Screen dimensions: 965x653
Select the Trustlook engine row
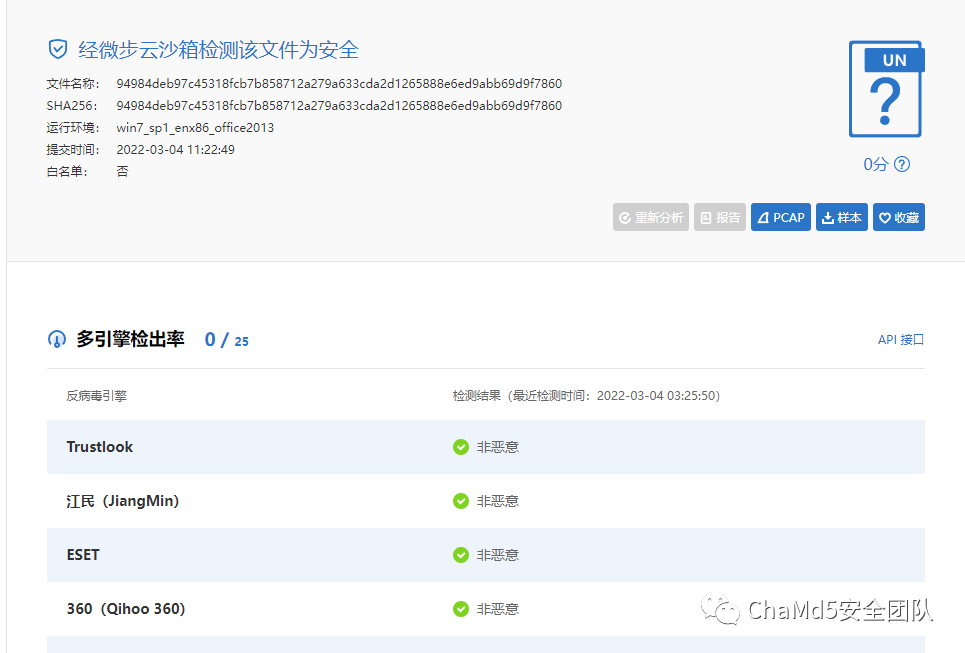pos(486,447)
